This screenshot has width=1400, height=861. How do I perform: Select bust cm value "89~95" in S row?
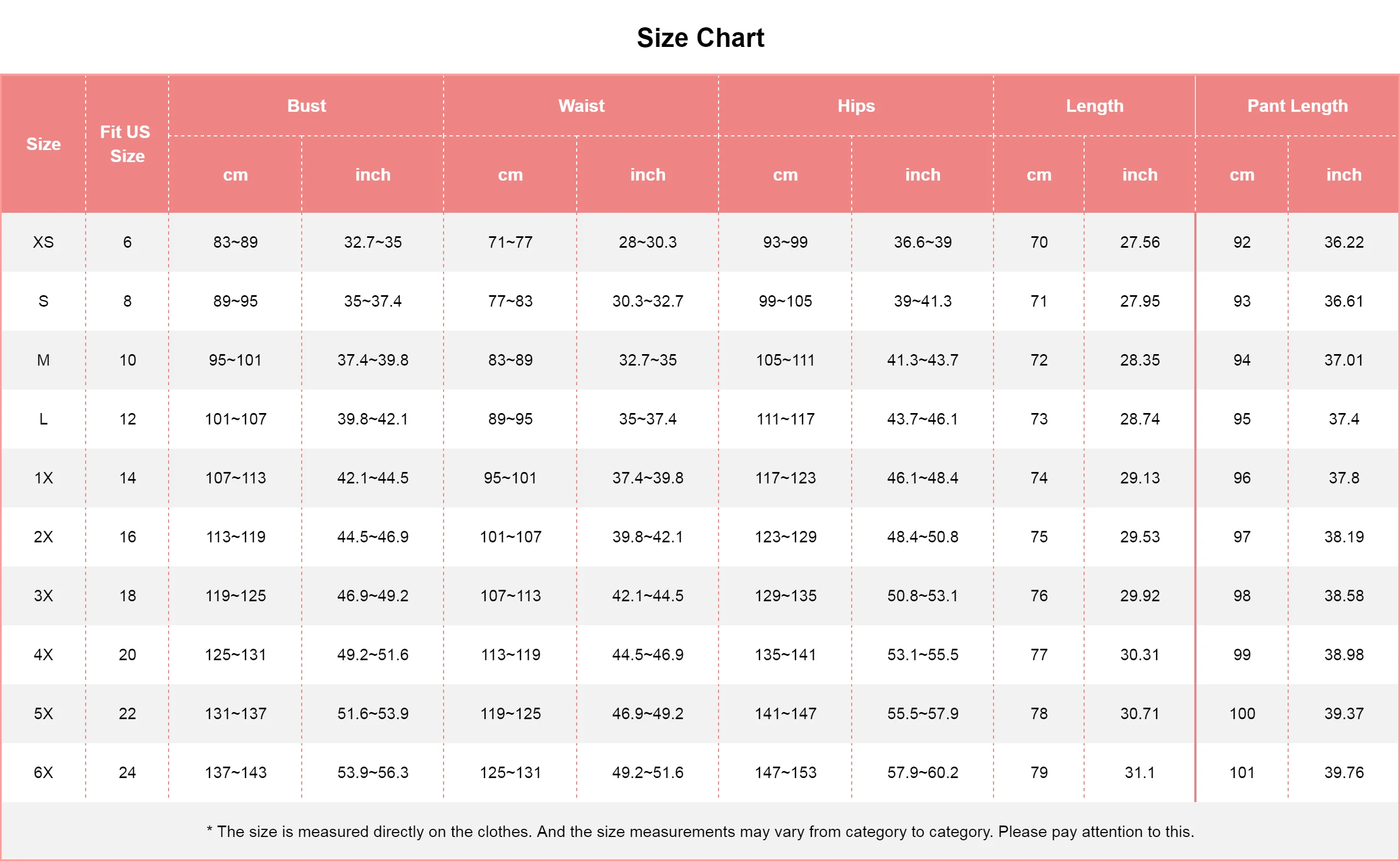click(236, 301)
